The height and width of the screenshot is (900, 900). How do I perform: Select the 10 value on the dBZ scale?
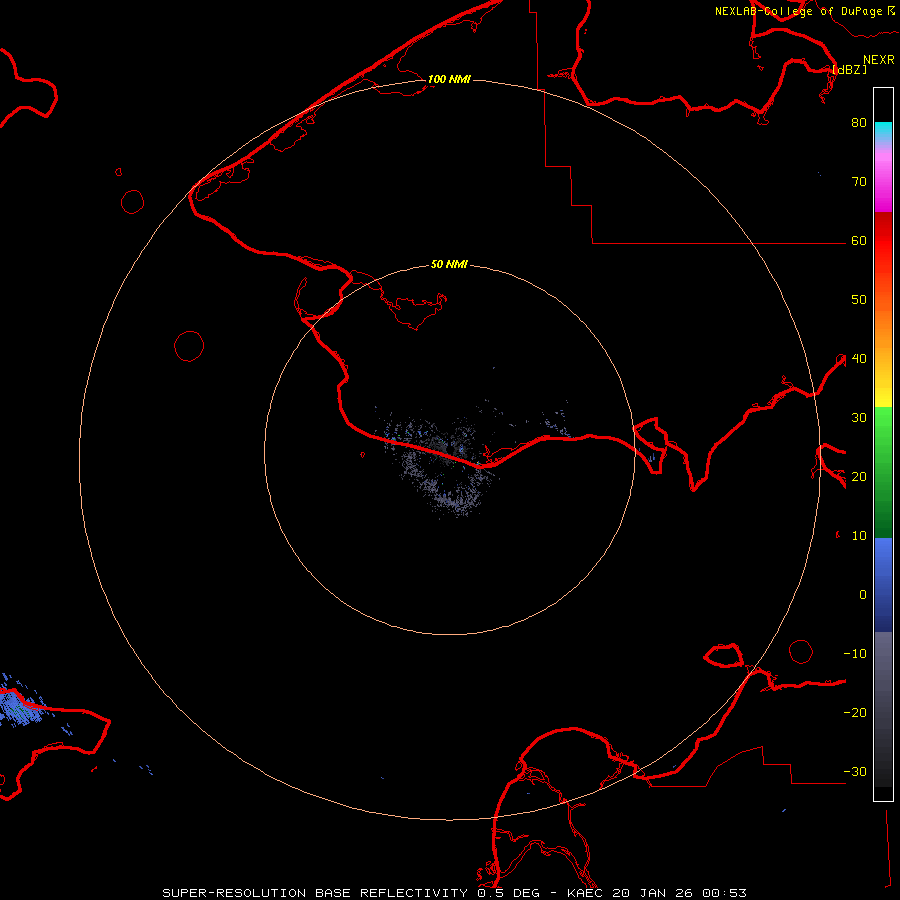click(859, 536)
